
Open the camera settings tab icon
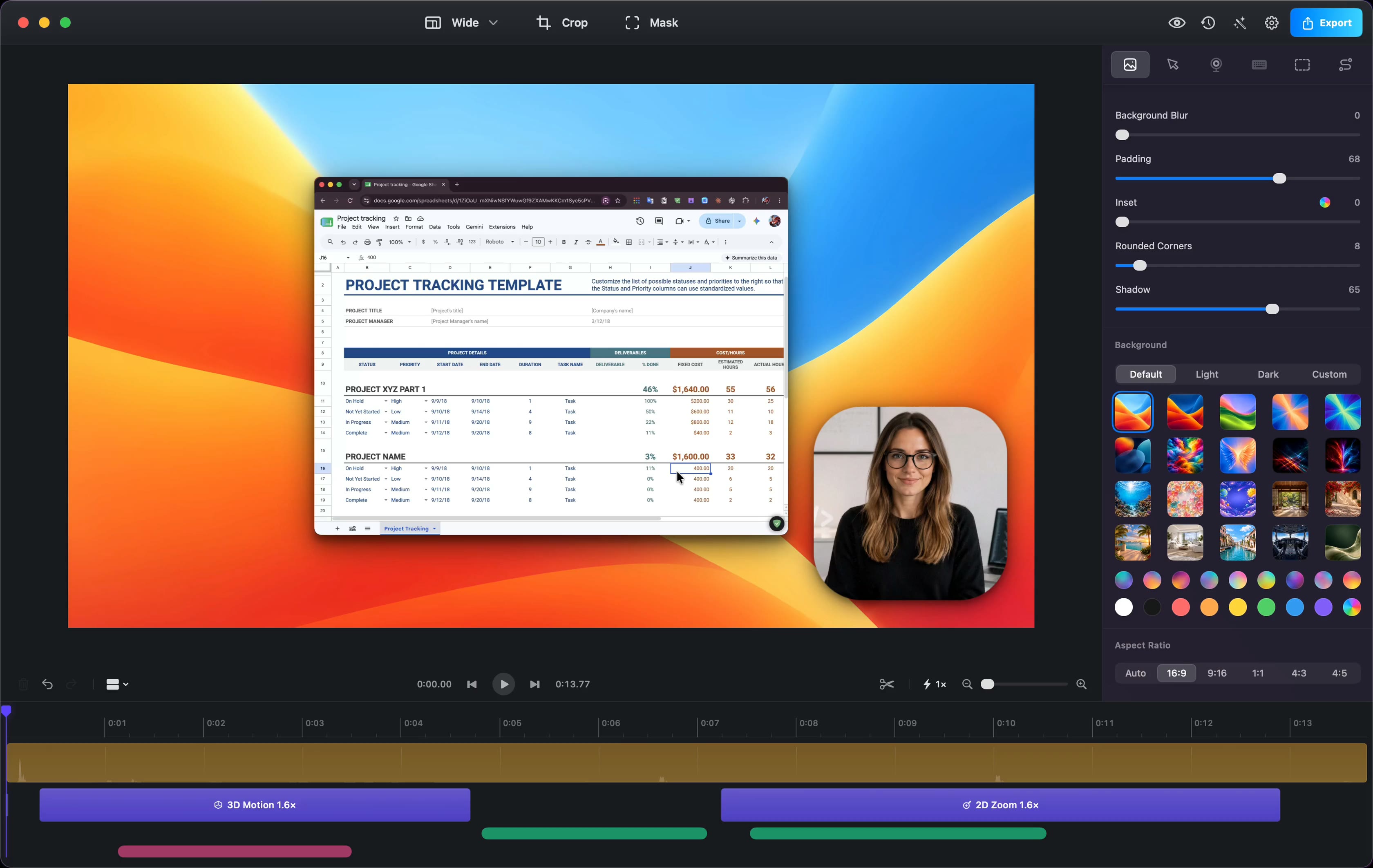[1216, 65]
